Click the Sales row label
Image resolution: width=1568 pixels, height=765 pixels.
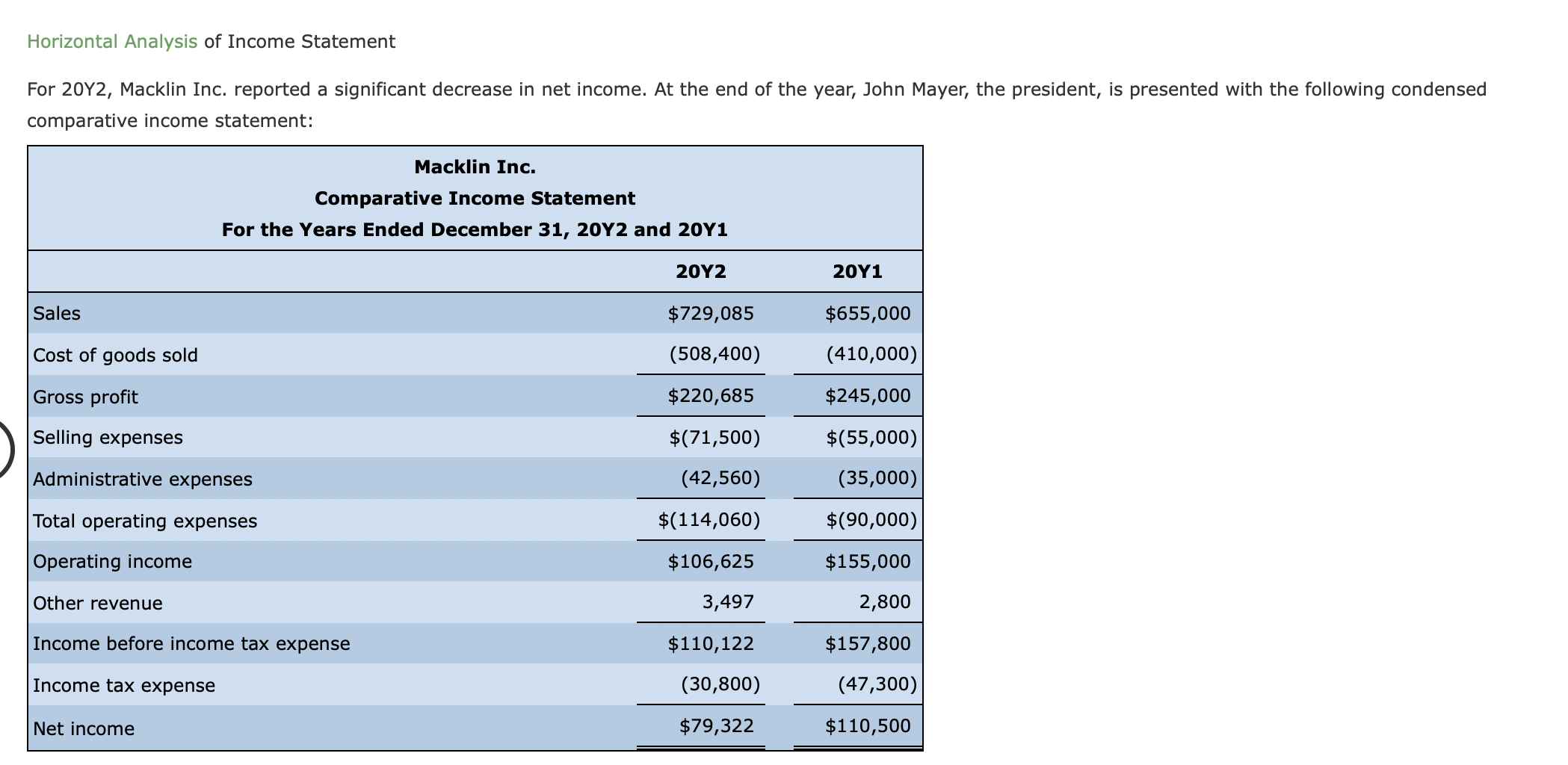point(56,313)
